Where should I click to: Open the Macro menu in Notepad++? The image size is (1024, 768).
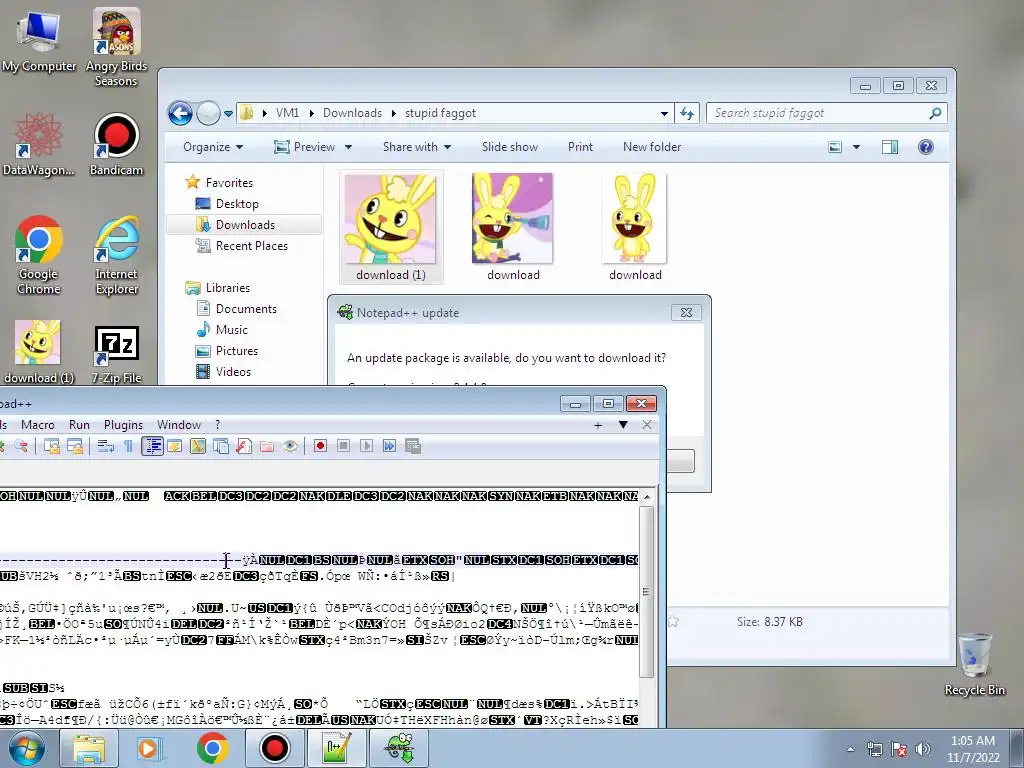[38, 424]
